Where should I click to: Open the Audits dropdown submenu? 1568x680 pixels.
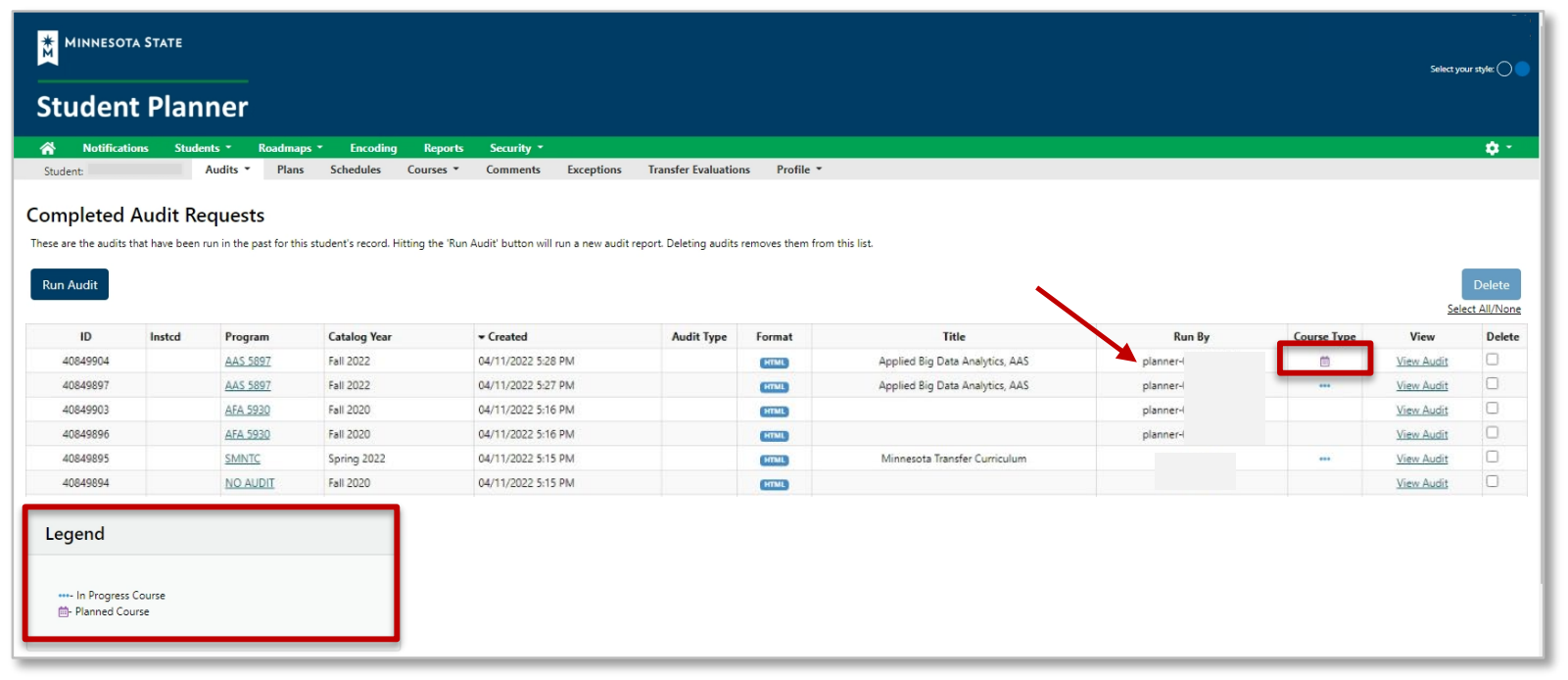pyautogui.click(x=227, y=170)
